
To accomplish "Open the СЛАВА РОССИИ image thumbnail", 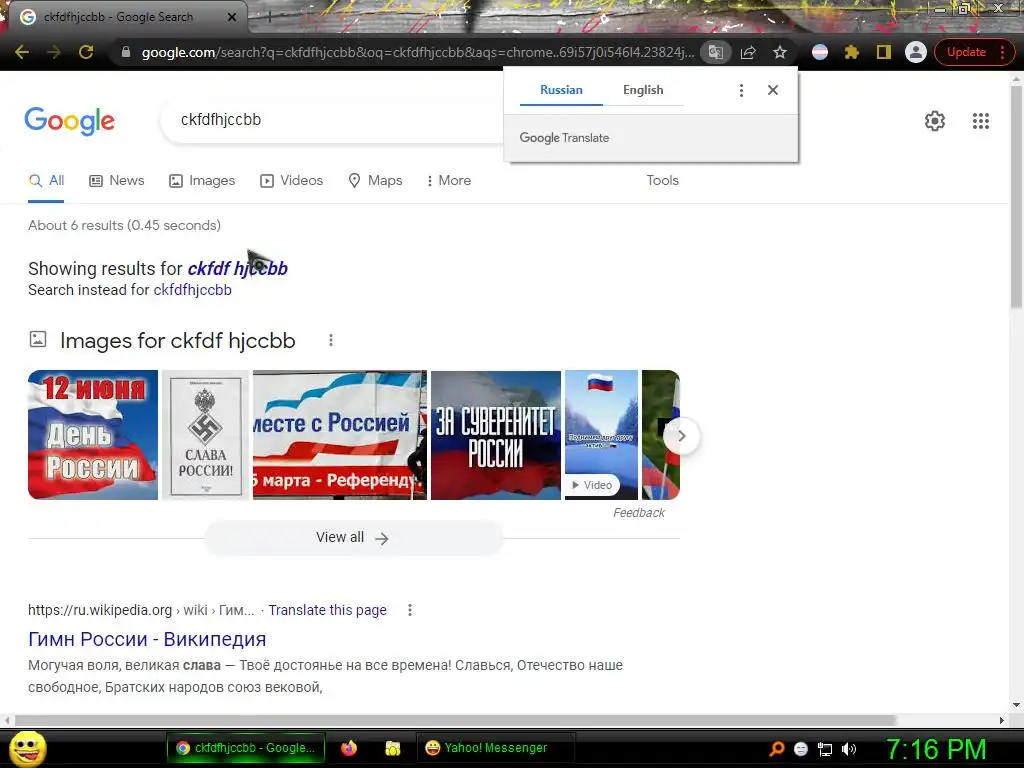I will click(x=206, y=435).
